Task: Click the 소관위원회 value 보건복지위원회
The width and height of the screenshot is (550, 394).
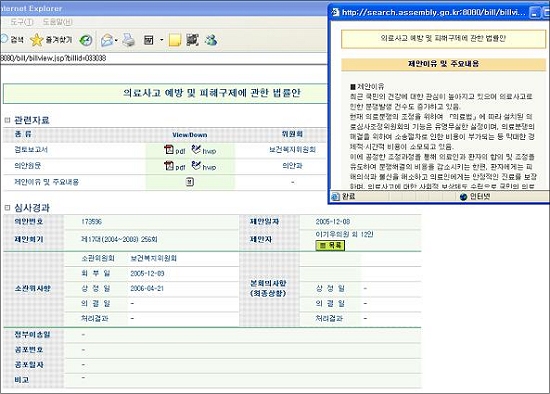Action: (153, 258)
